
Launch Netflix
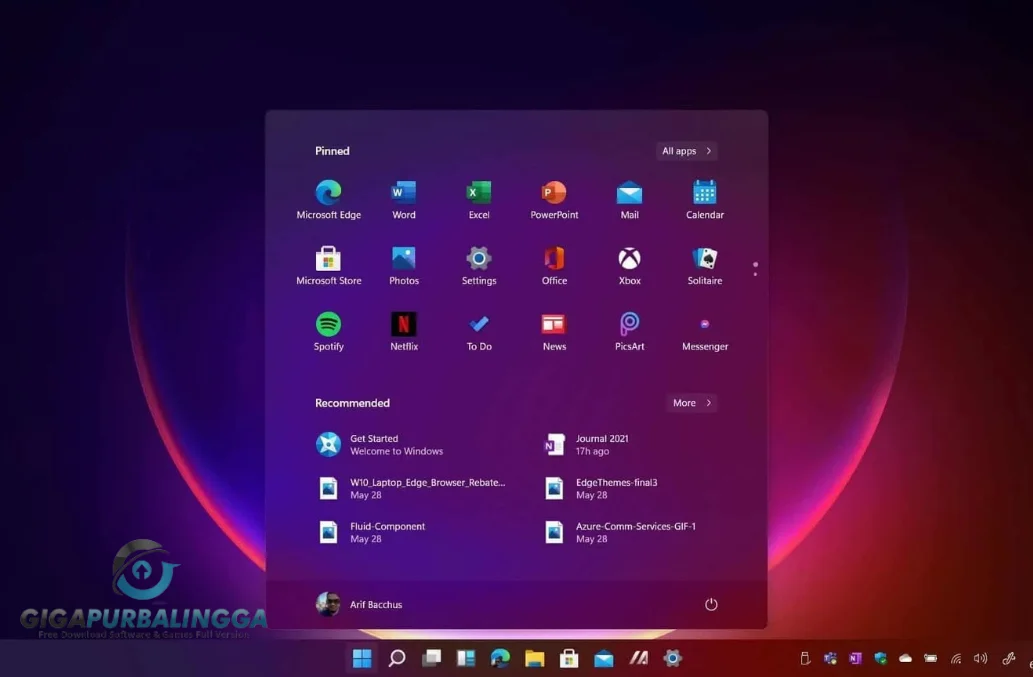(x=403, y=330)
